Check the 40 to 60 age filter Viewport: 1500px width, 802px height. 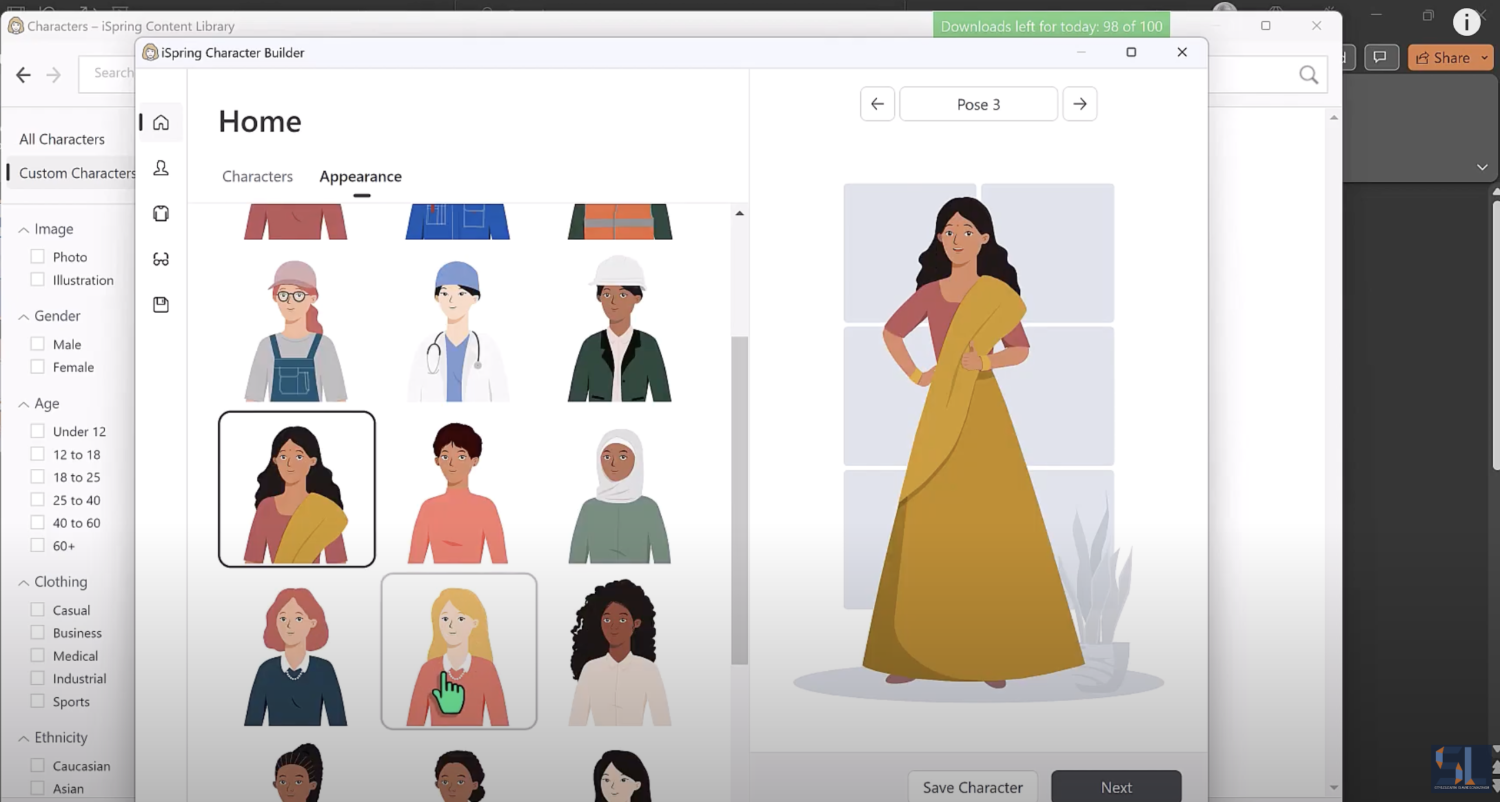pyautogui.click(x=38, y=523)
